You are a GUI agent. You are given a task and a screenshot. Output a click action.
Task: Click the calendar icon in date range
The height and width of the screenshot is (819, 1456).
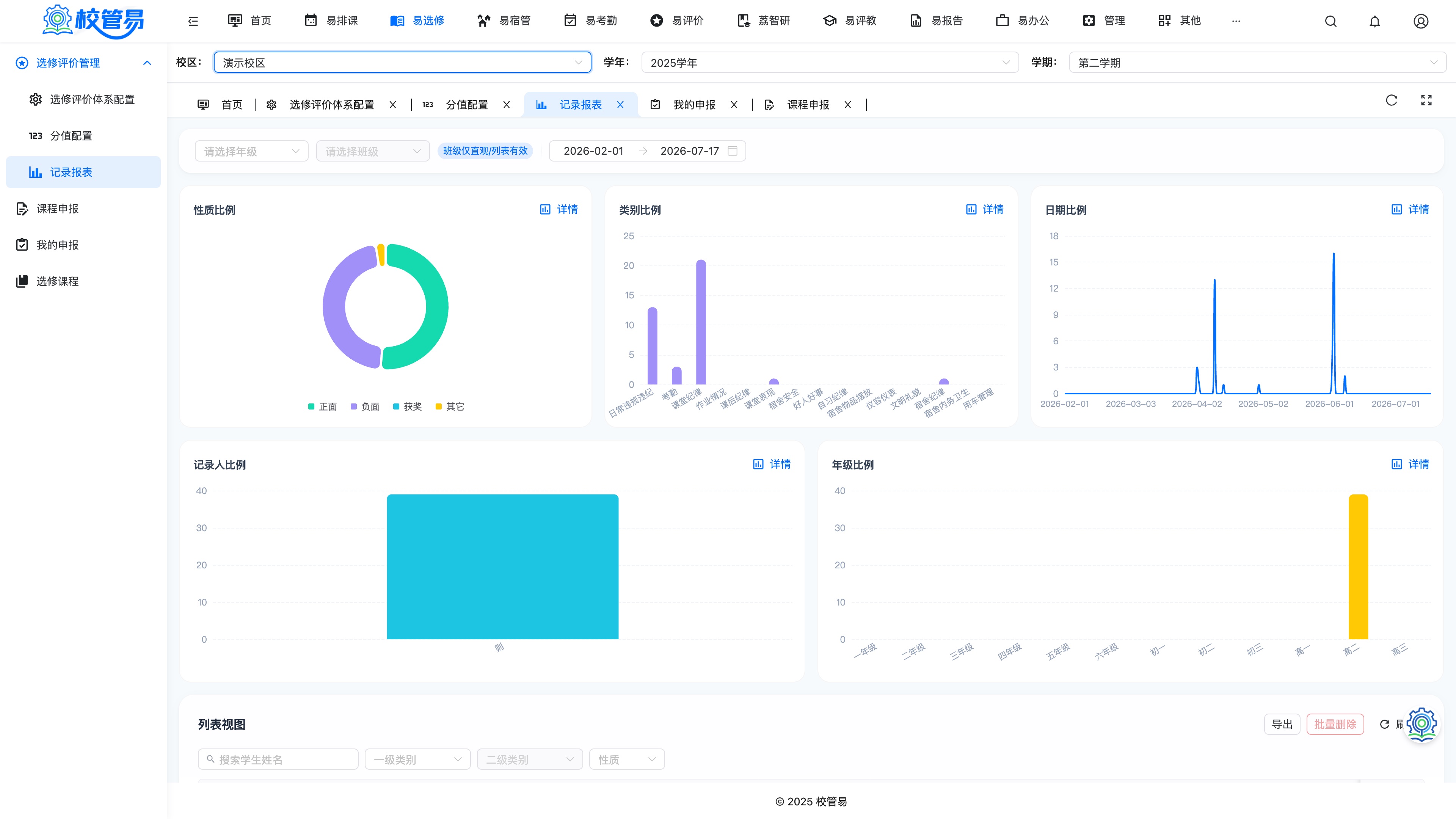[733, 151]
